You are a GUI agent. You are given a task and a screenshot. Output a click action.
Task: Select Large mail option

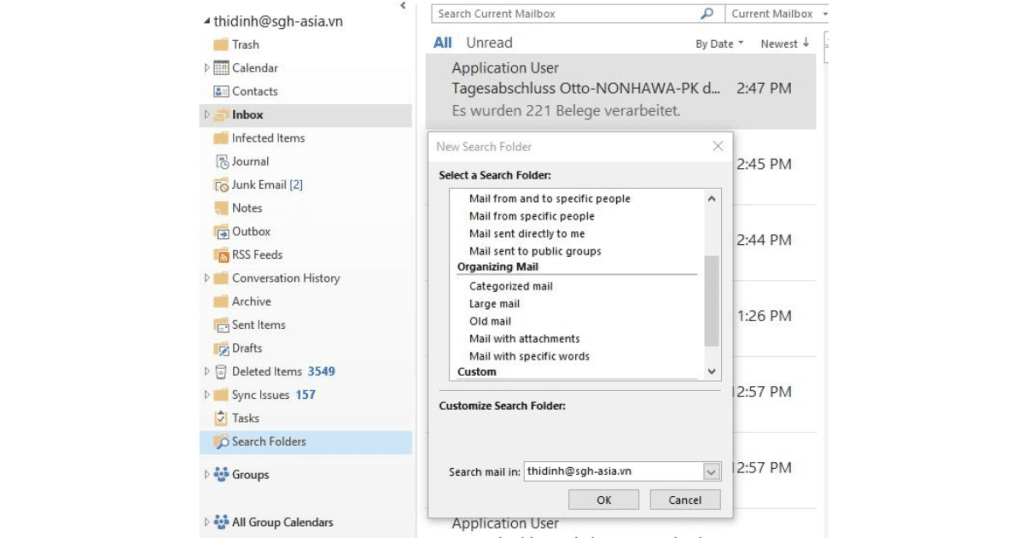[x=494, y=304]
